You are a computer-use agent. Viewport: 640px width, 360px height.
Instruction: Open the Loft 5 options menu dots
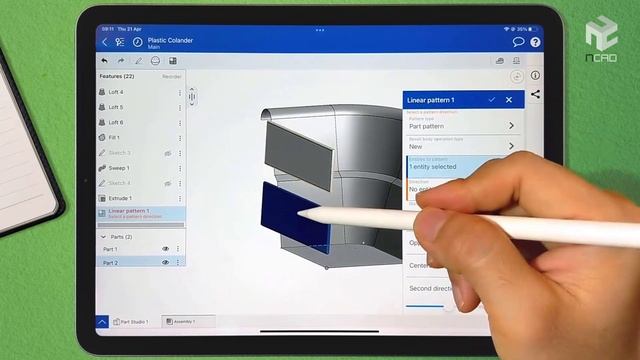180,108
